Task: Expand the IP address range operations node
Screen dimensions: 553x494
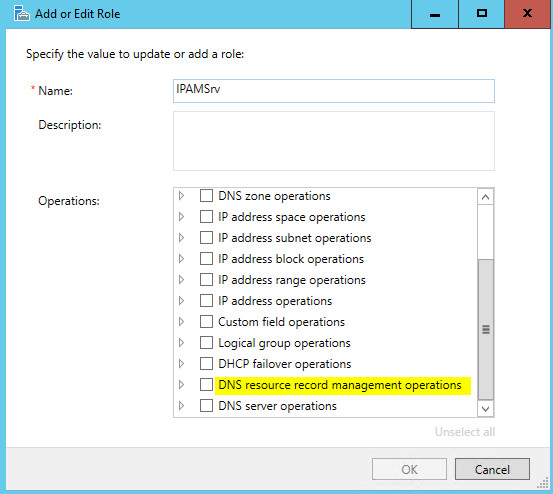Action: 181,280
